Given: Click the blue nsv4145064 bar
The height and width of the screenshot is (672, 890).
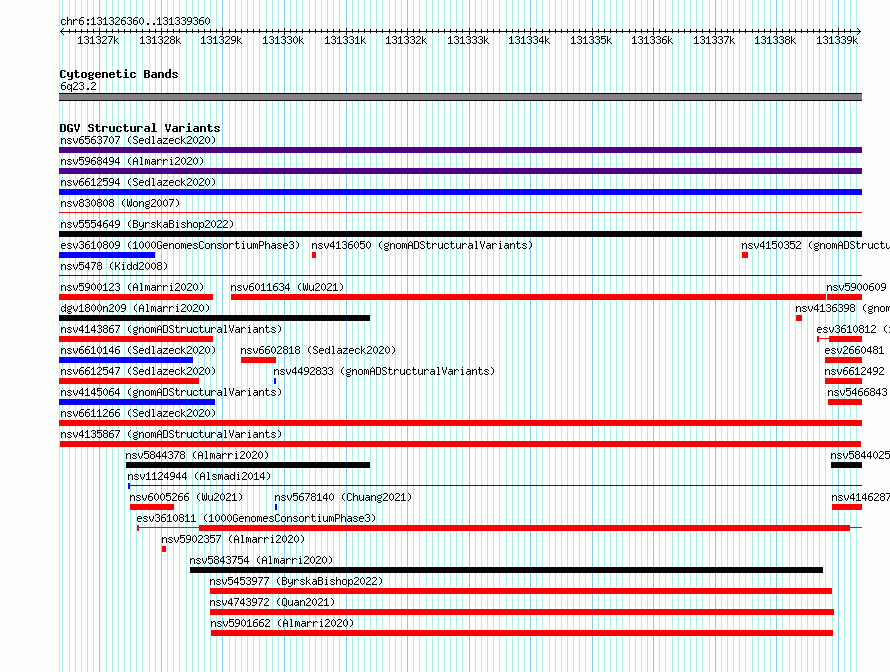Looking at the screenshot, I should pos(137,402).
